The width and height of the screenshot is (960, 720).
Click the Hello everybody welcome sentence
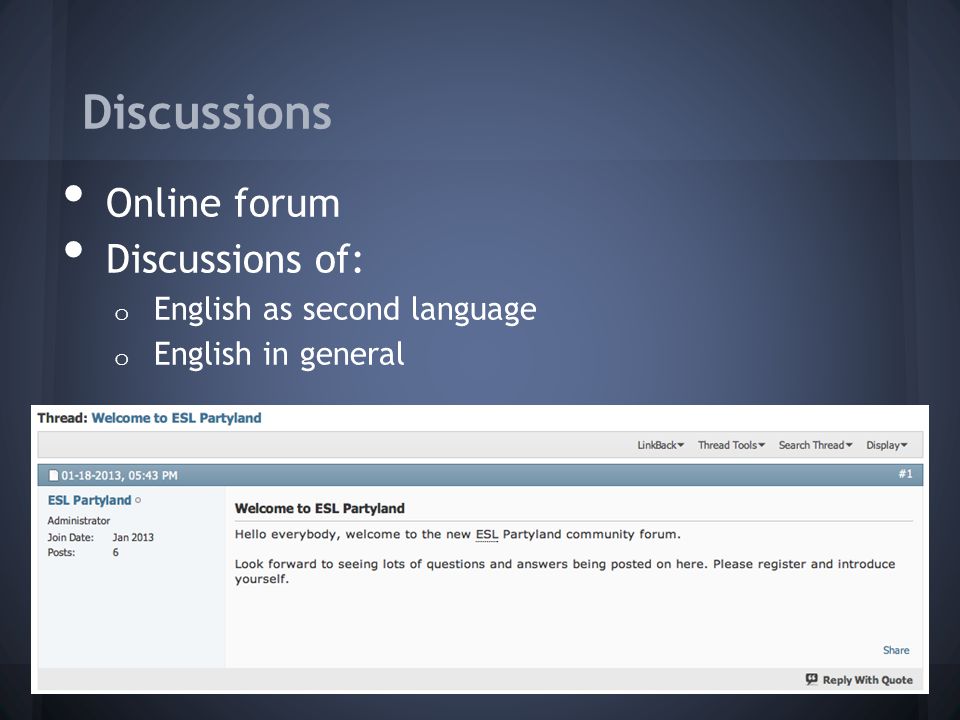point(458,534)
